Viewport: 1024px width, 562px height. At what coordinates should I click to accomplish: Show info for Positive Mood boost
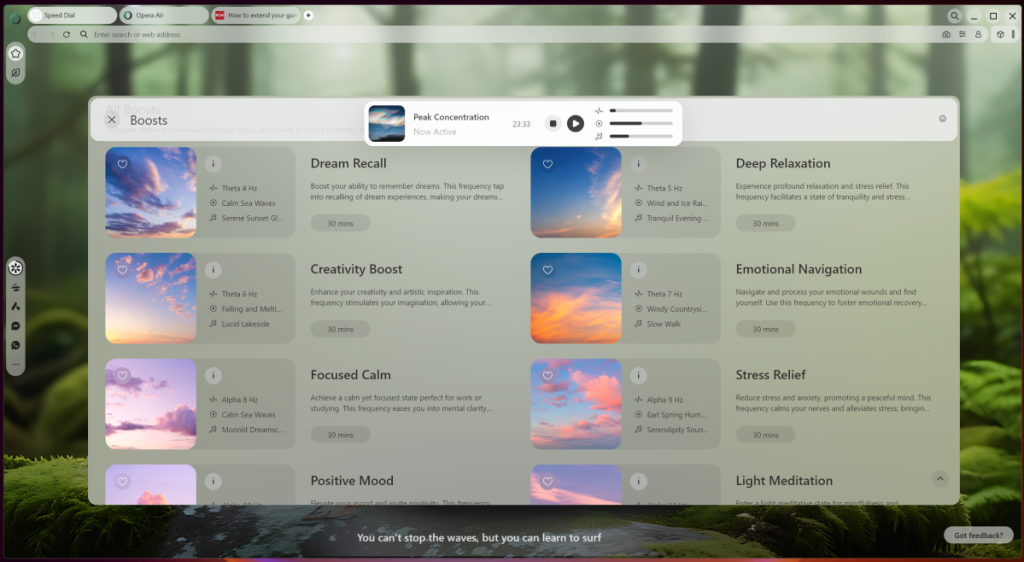(x=213, y=481)
